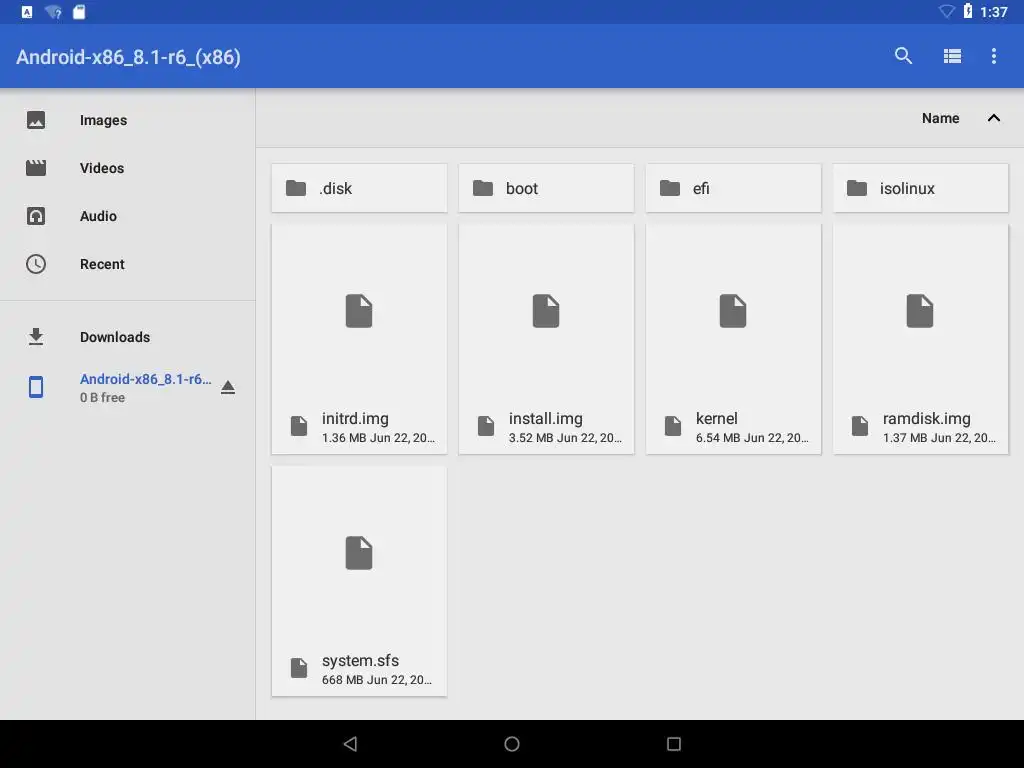Open the search magnifier icon
This screenshot has width=1024, height=768.
tap(903, 56)
